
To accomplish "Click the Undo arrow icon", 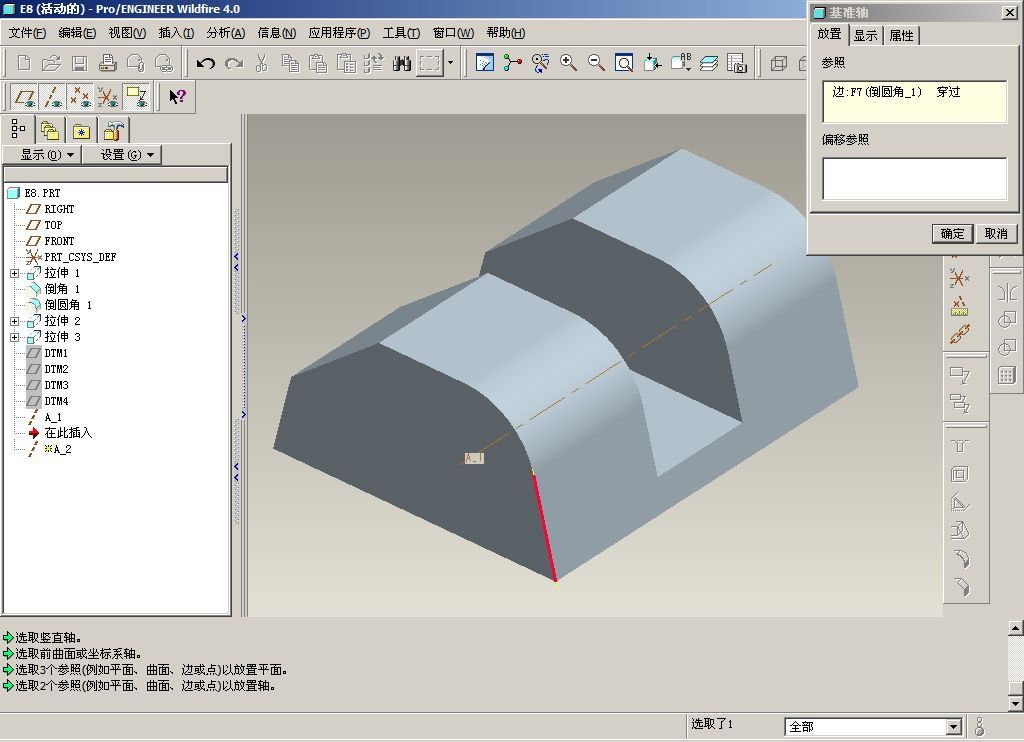I will [206, 63].
